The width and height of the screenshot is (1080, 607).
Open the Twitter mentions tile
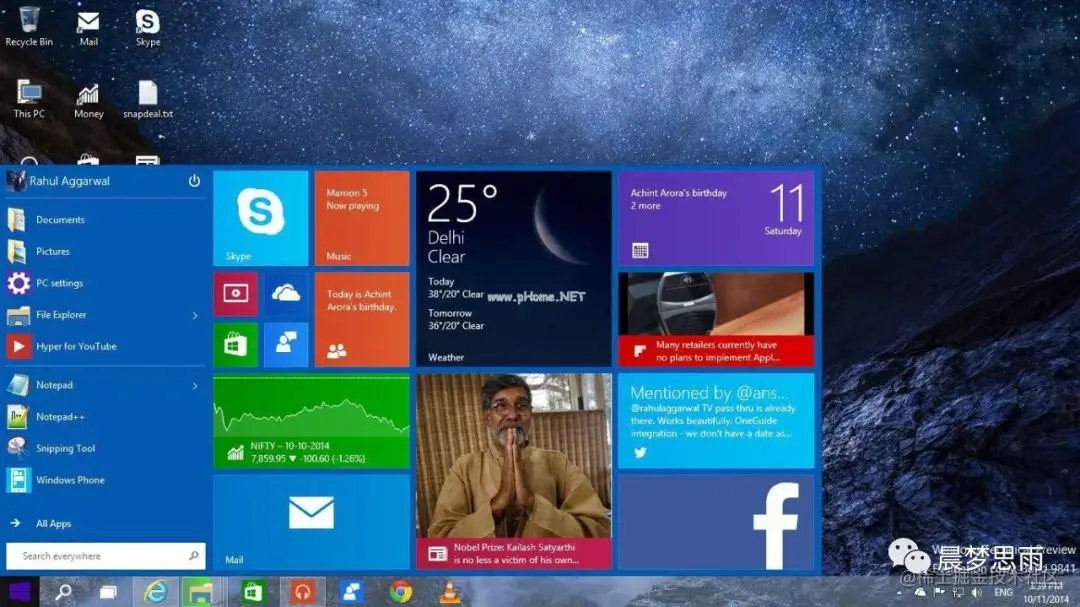pos(716,421)
